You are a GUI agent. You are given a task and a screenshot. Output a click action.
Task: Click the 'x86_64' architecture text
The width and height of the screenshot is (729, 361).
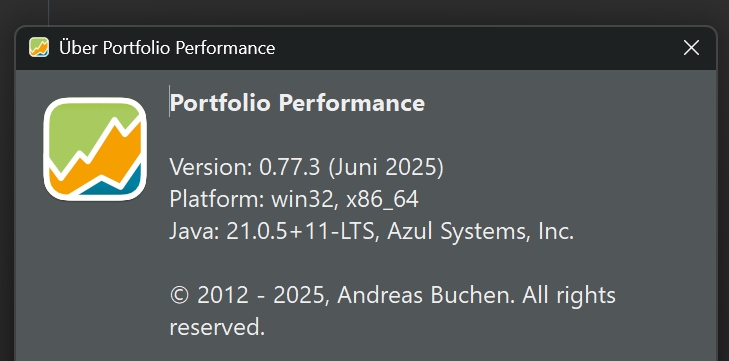point(382,201)
